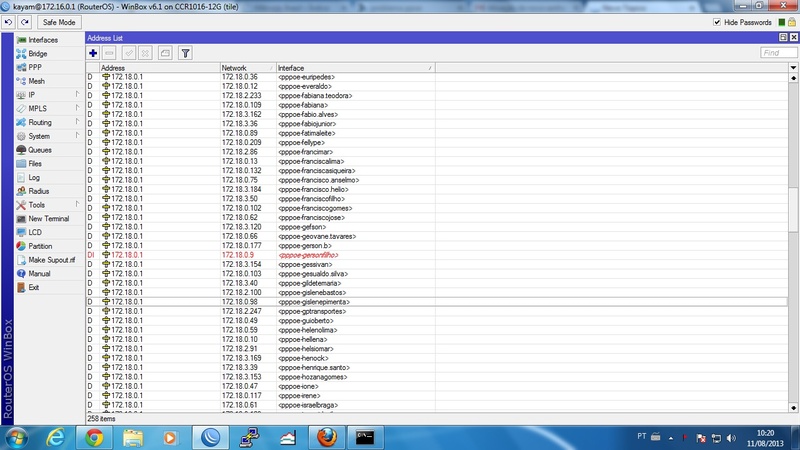Open the column selector dropdown arrow
This screenshot has width=800, height=450.
(793, 67)
